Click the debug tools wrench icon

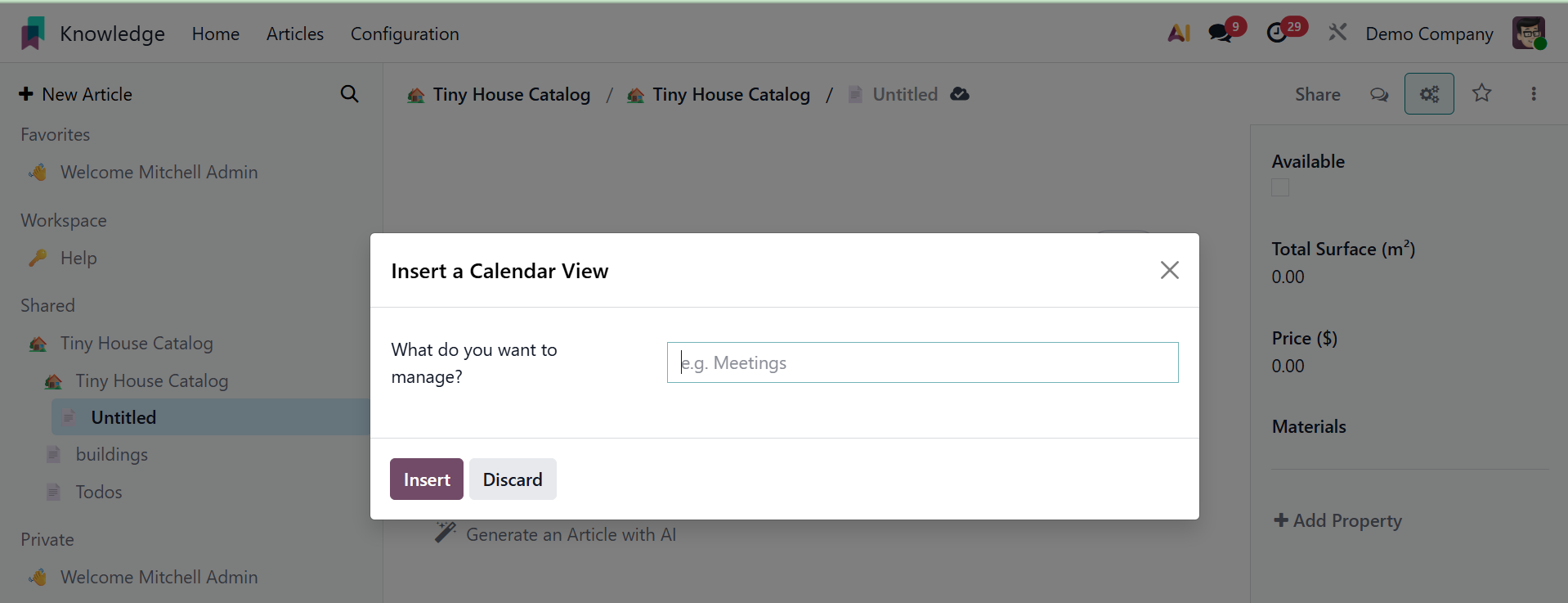click(x=1337, y=34)
